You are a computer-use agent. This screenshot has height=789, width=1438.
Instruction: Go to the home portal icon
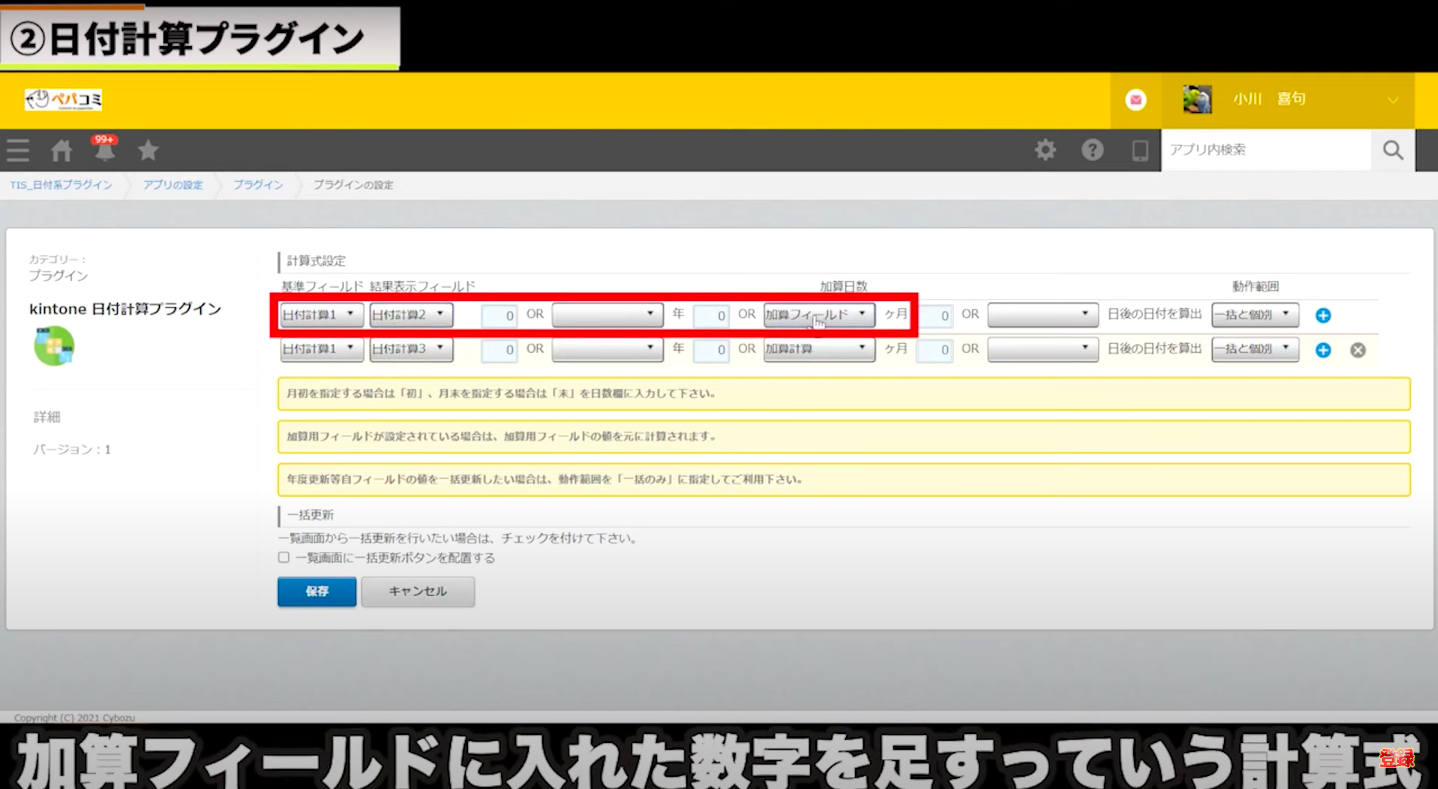[x=62, y=151]
